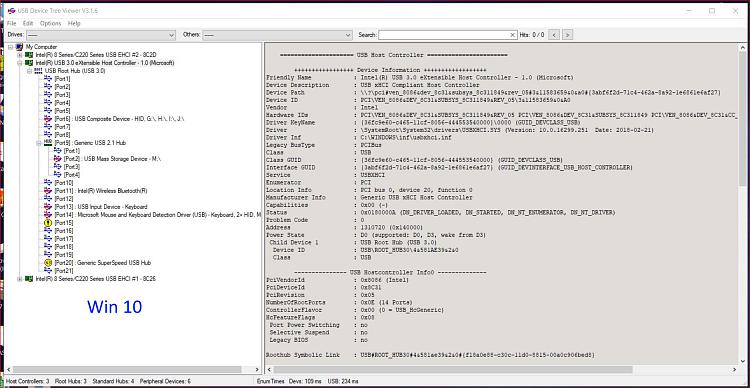Click the details pane vertical scrollbar

tap(742, 119)
